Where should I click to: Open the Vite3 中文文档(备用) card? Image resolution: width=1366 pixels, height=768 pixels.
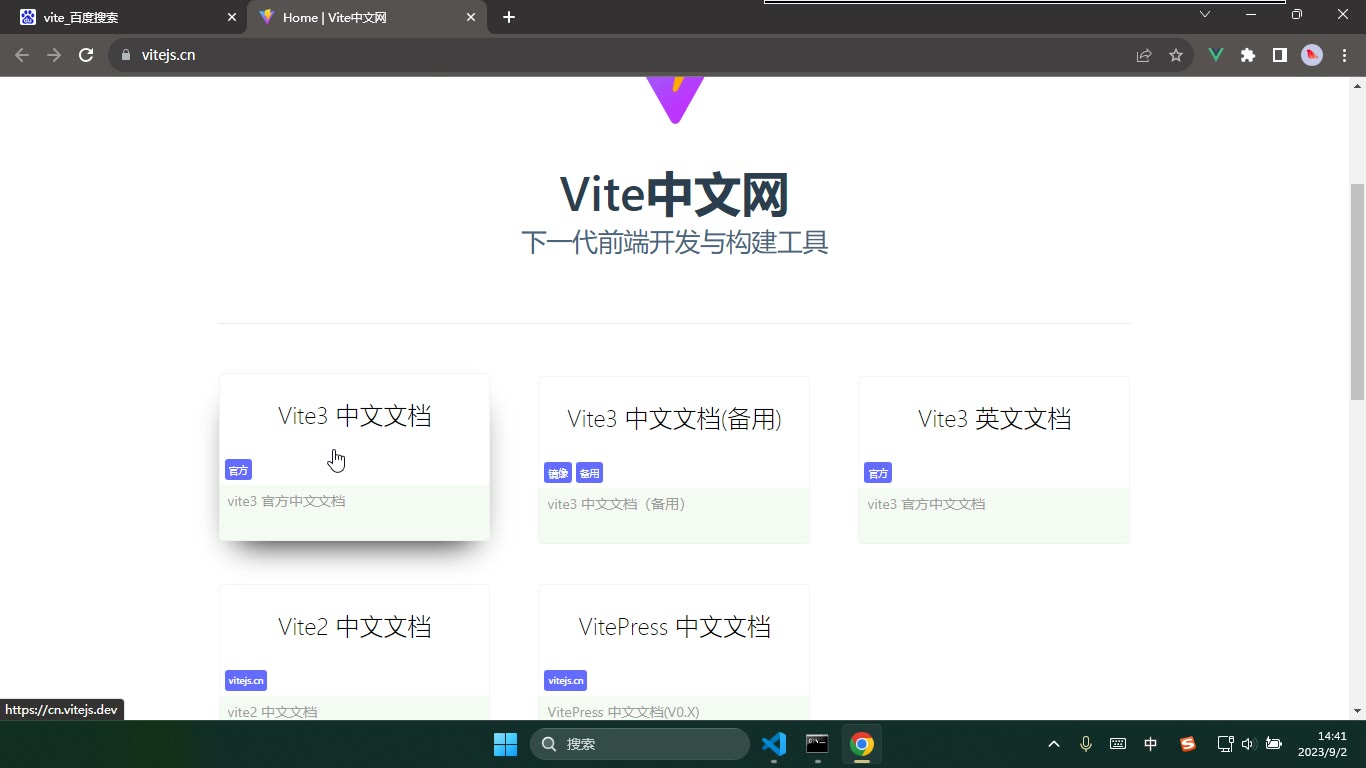[x=674, y=460]
